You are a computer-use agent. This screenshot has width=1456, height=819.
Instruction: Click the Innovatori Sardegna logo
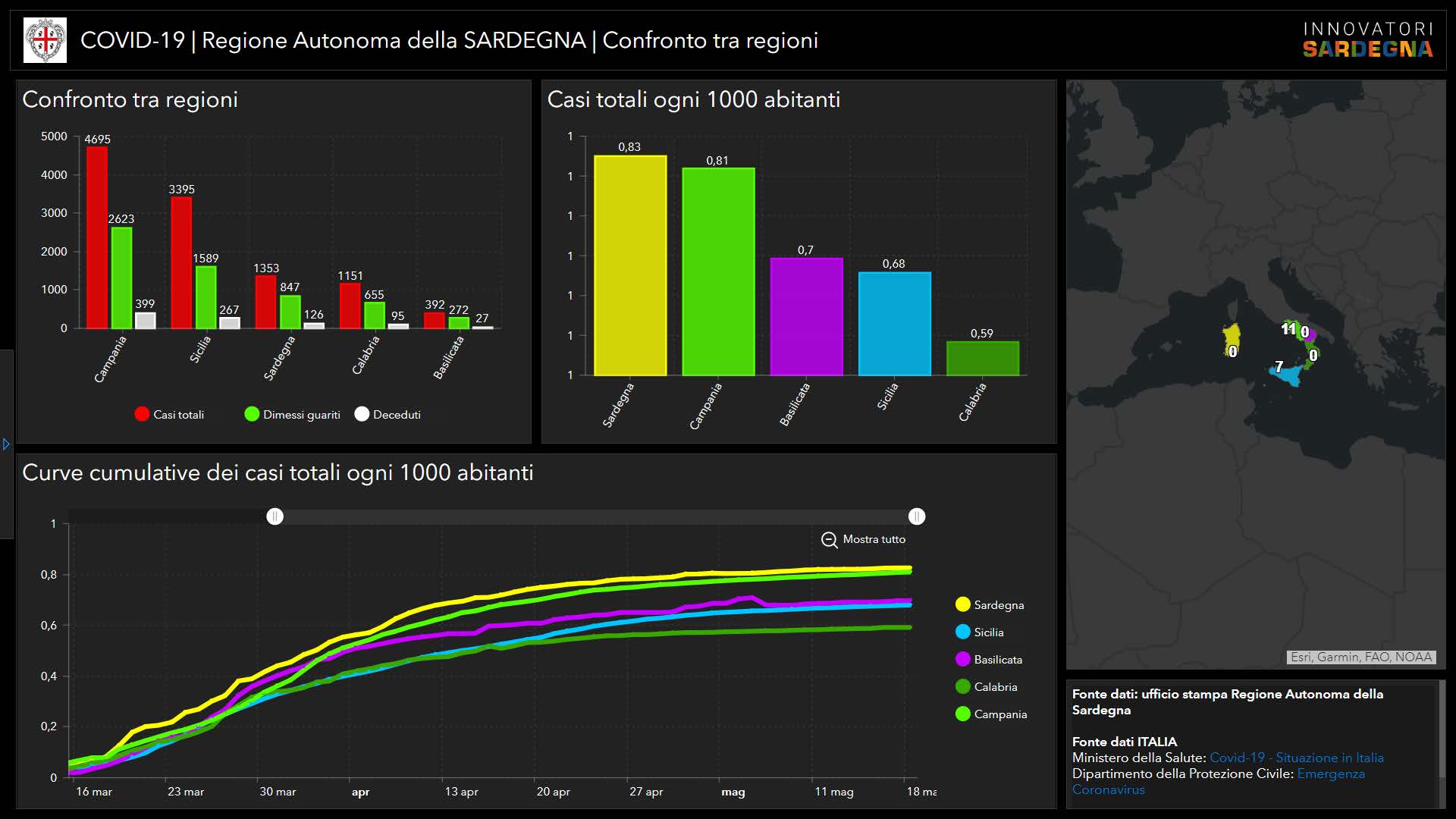1367,40
